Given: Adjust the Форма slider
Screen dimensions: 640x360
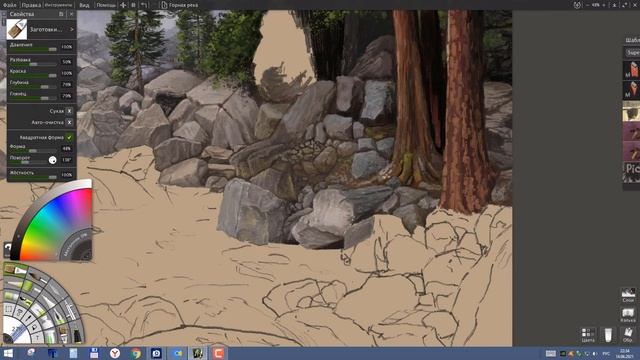Looking at the screenshot, I should click(x=33, y=151).
